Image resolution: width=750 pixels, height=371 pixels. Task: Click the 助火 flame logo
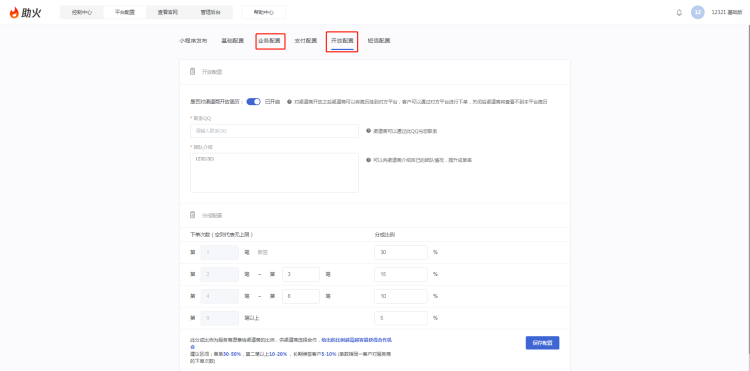coord(25,13)
